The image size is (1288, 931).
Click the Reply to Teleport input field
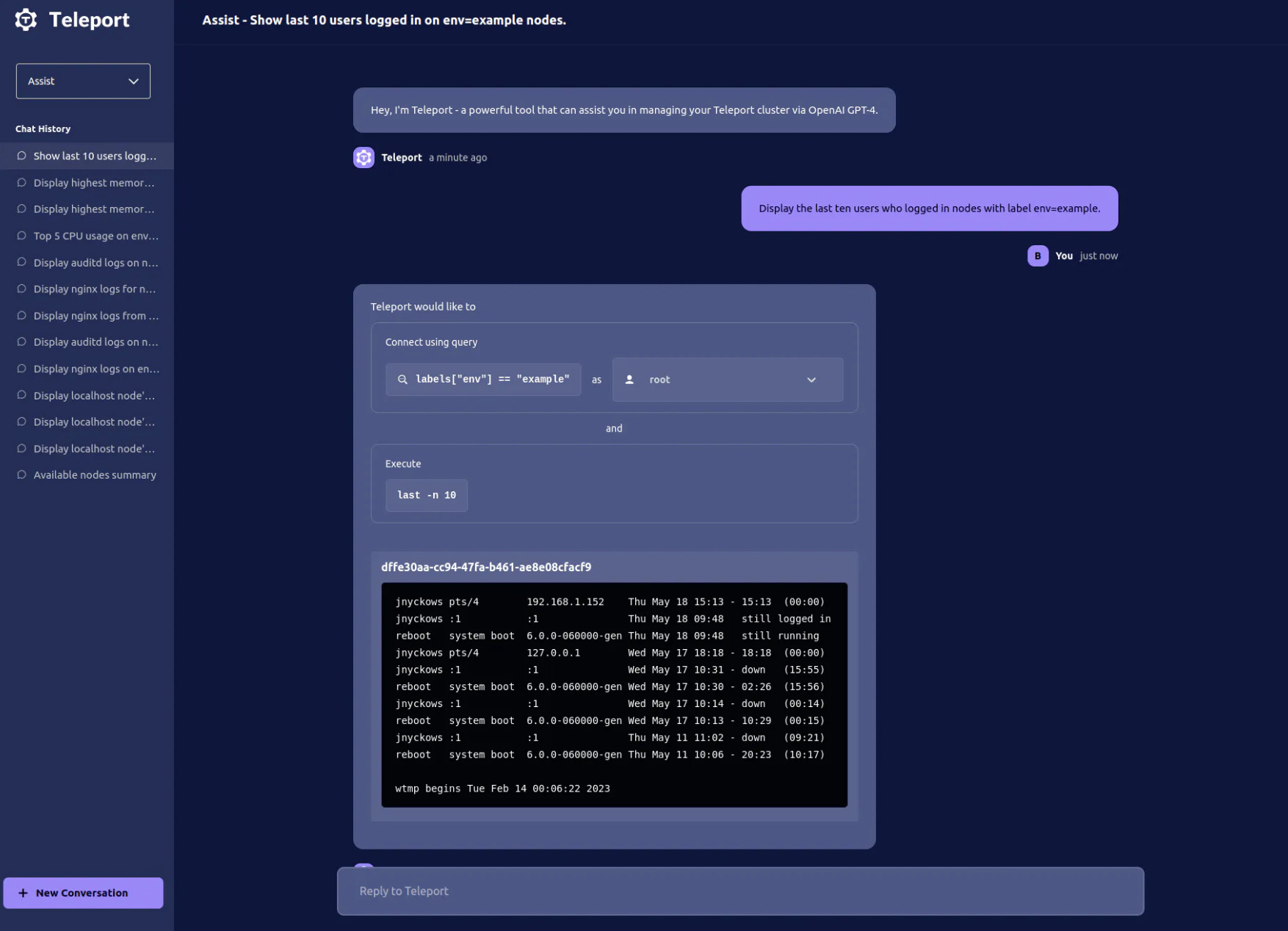740,891
